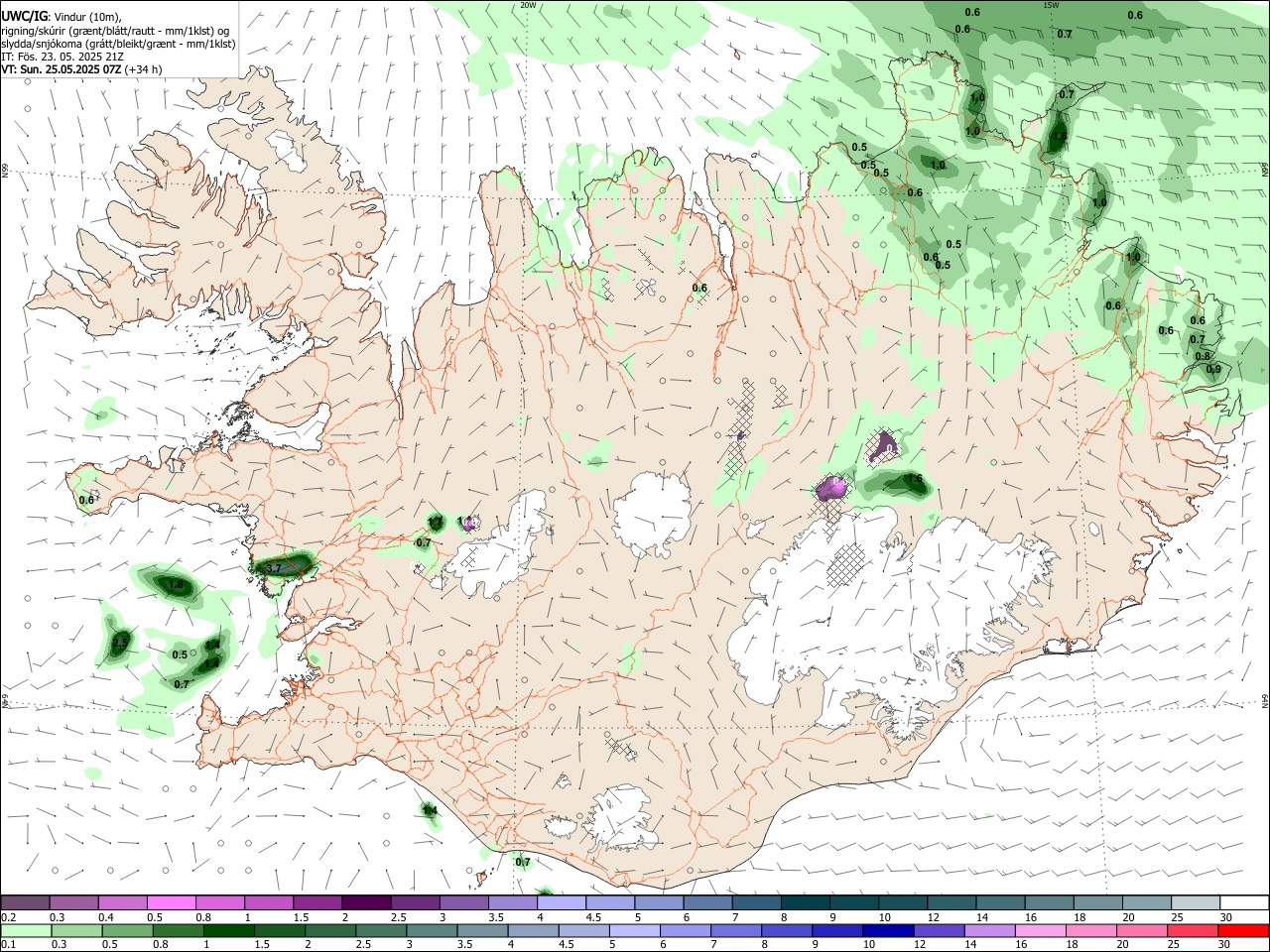This screenshot has width=1270, height=952.
Task: Click the bright pink swatch between 0.5 and 0.8 on the upper scale
Action: pos(171,902)
